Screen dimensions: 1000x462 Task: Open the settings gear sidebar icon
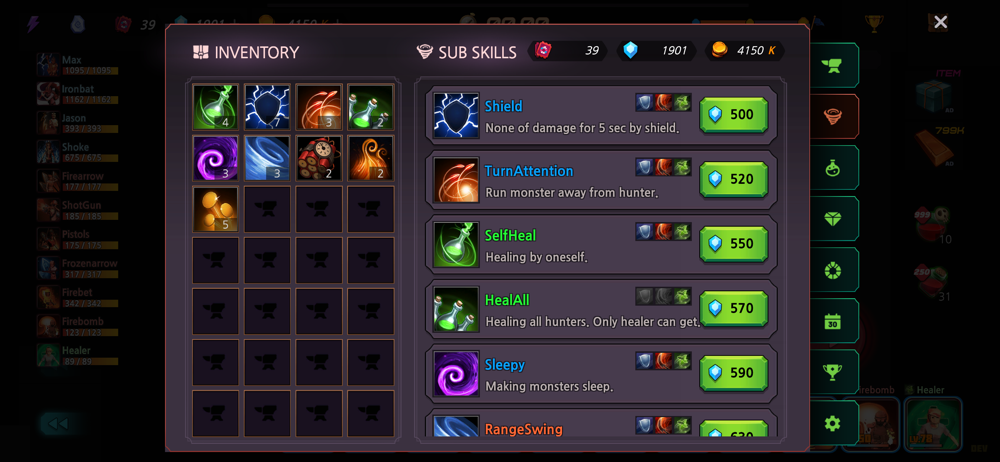[x=833, y=423]
